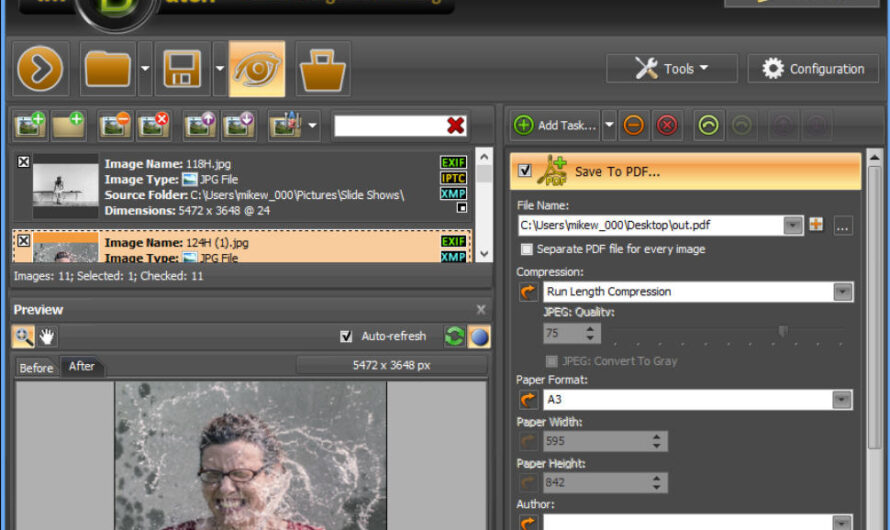Open the A3 Paper Format dropdown
This screenshot has height=530, width=890.
click(x=842, y=399)
